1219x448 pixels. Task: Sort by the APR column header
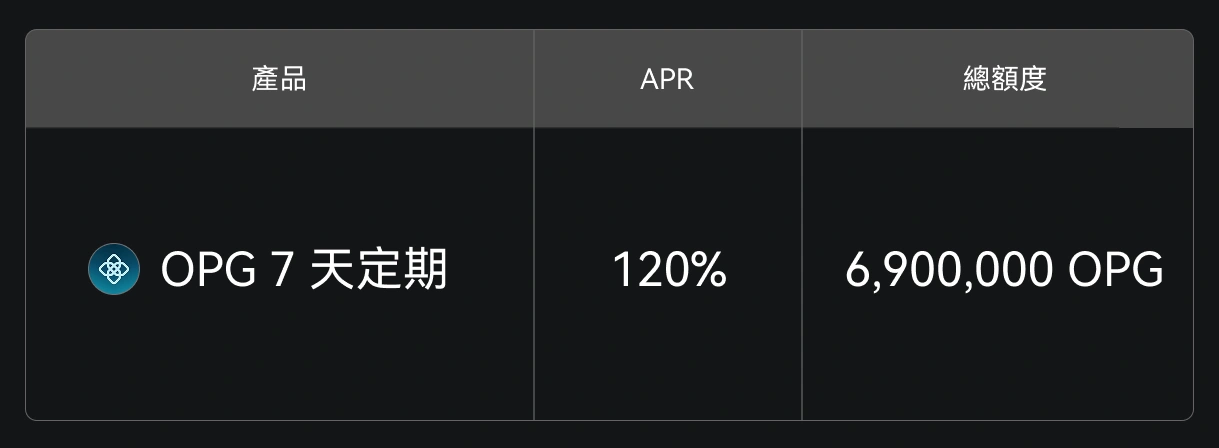(667, 79)
